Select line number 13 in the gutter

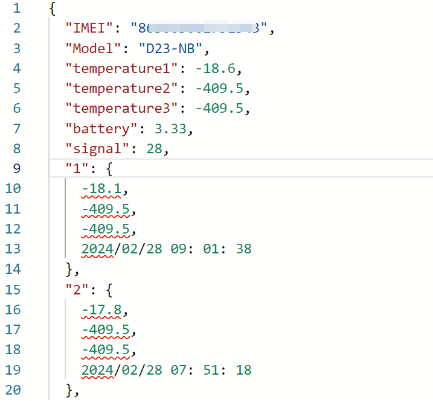(x=13, y=249)
